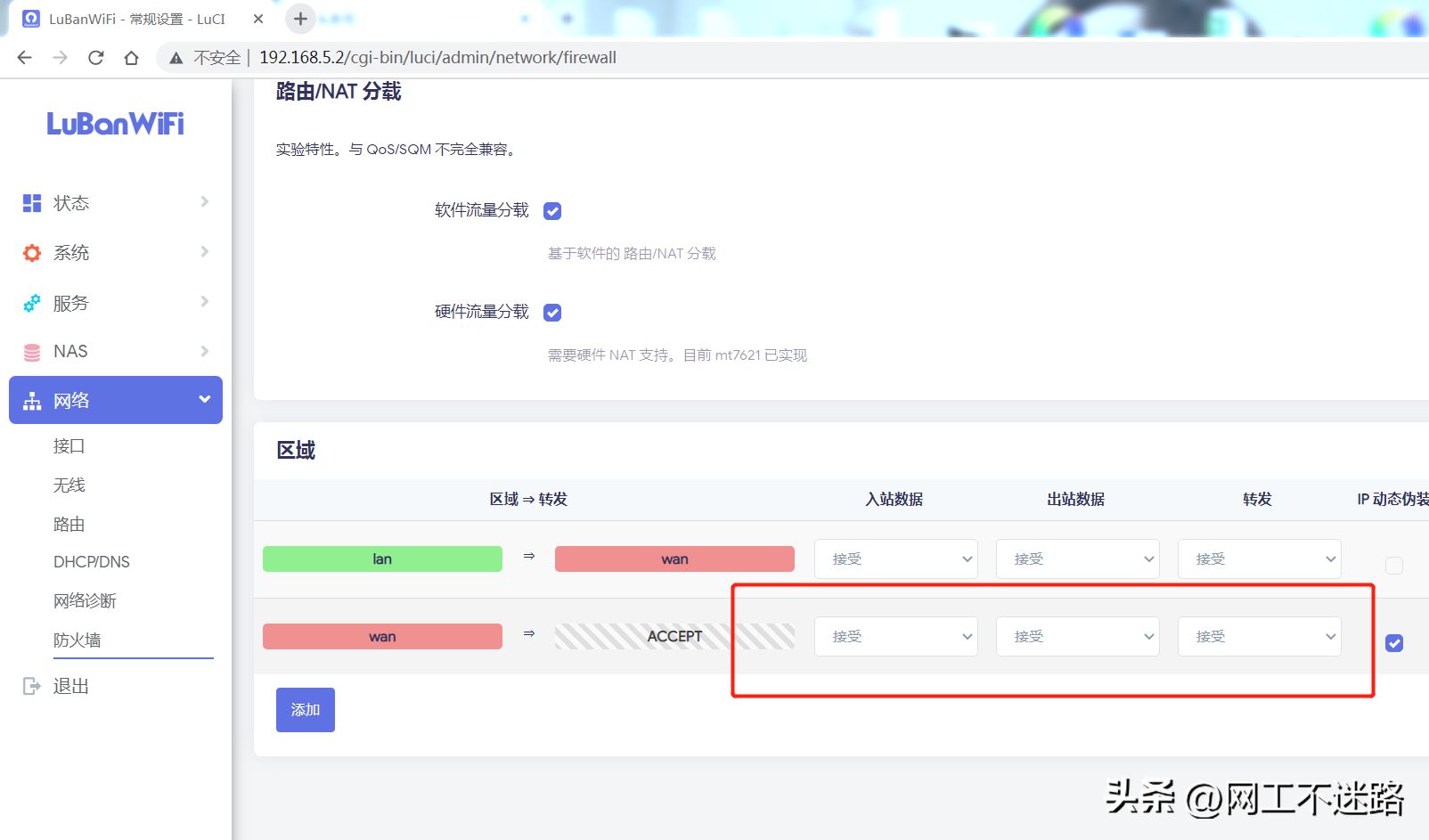1429x840 pixels.
Task: Click the 添加 button
Action: tap(306, 710)
